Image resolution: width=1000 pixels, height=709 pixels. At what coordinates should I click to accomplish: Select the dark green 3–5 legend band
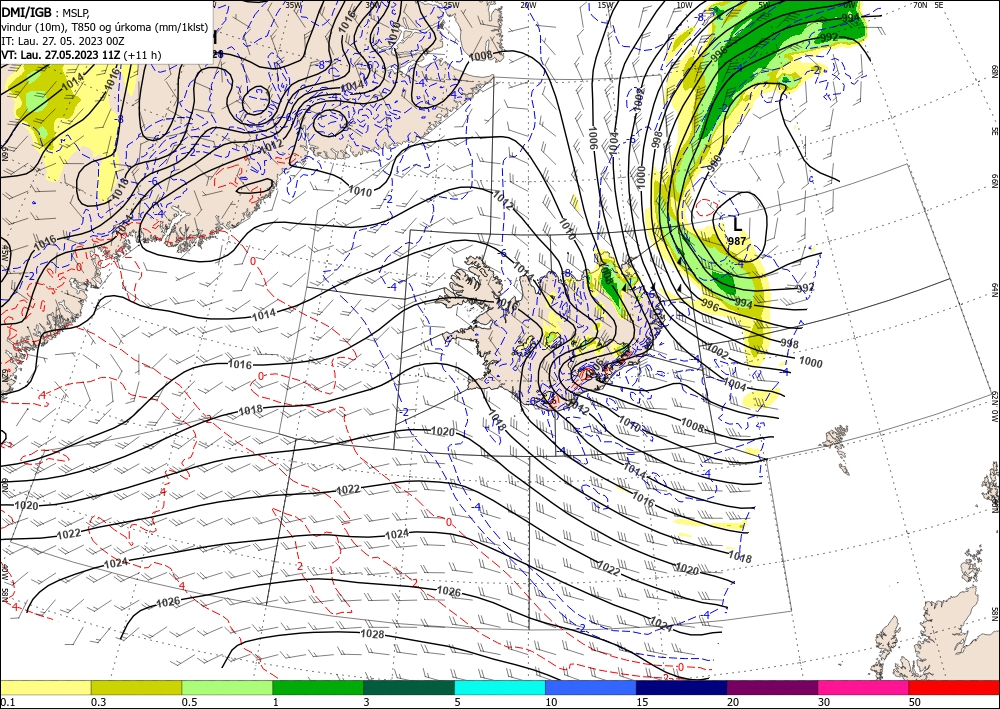click(x=409, y=687)
